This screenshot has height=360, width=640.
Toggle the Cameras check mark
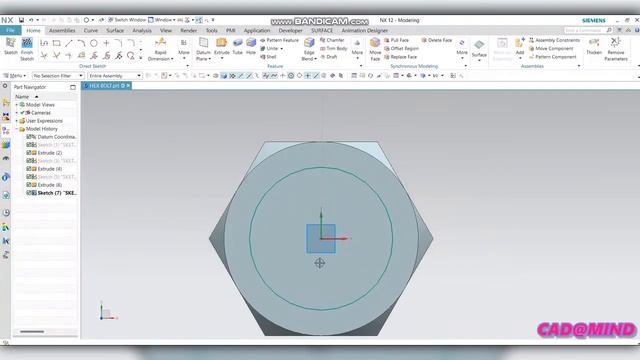(23, 113)
